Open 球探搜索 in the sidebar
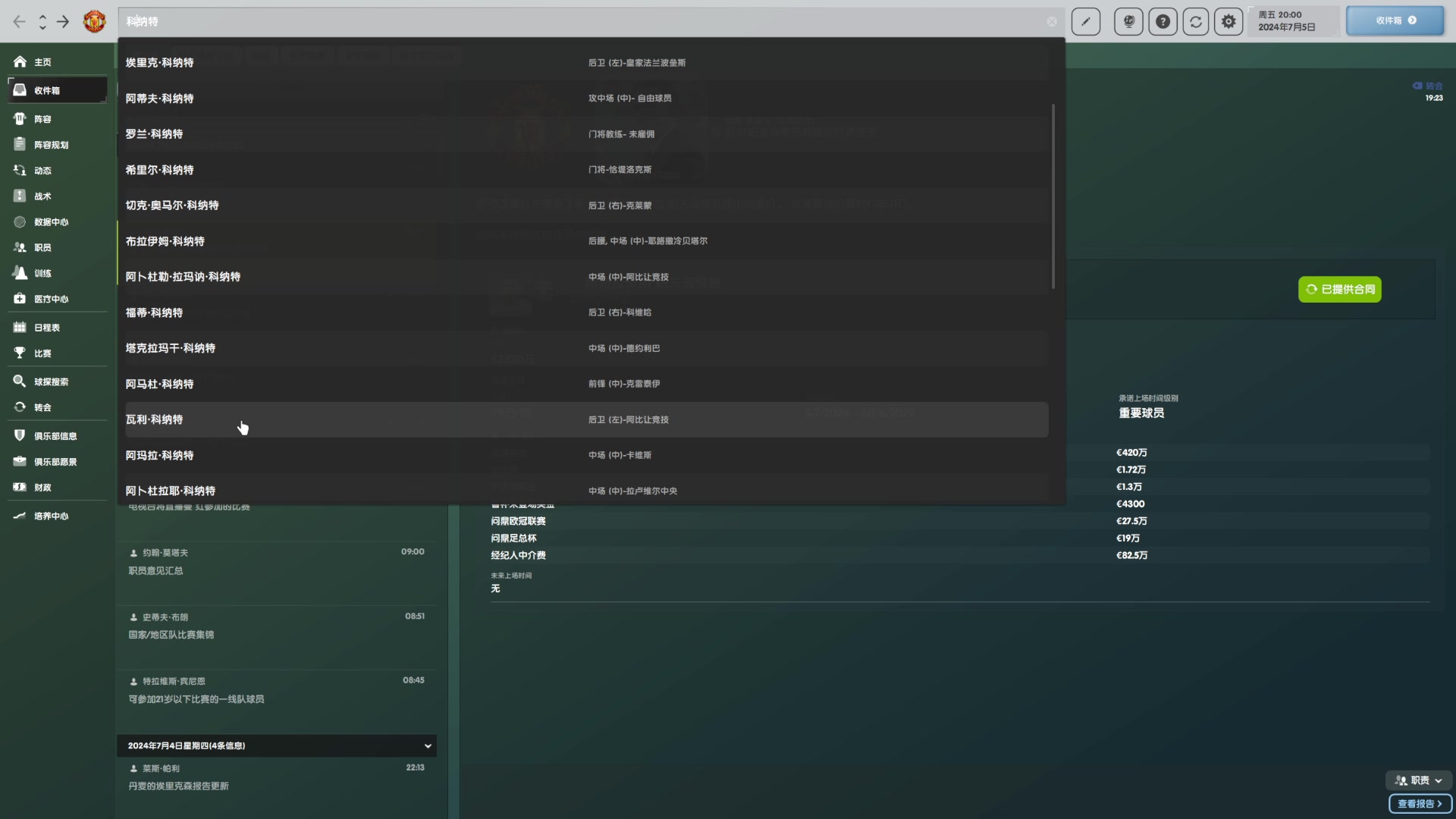The image size is (1456, 819). [x=51, y=381]
